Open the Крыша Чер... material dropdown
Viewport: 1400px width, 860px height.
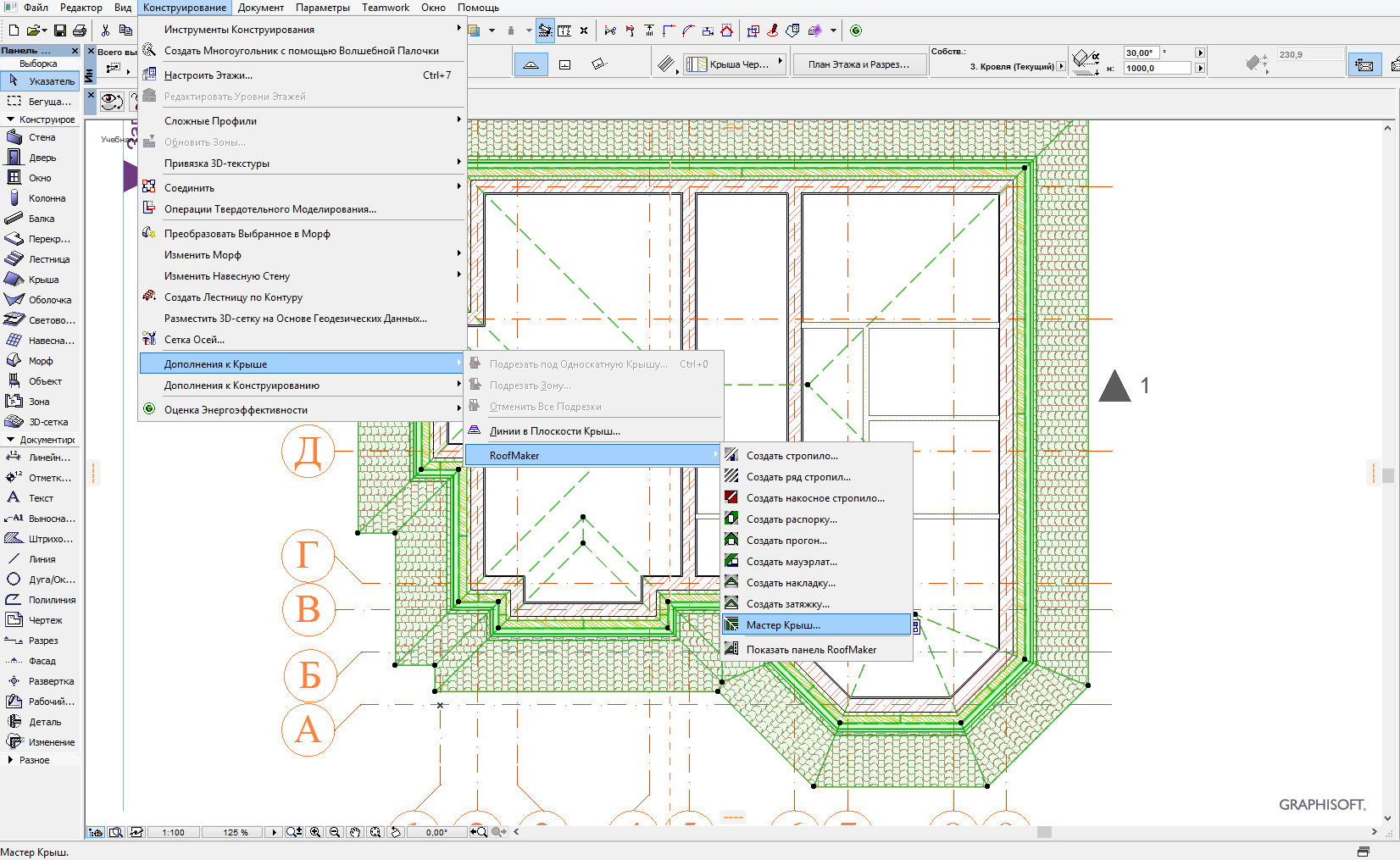(736, 64)
